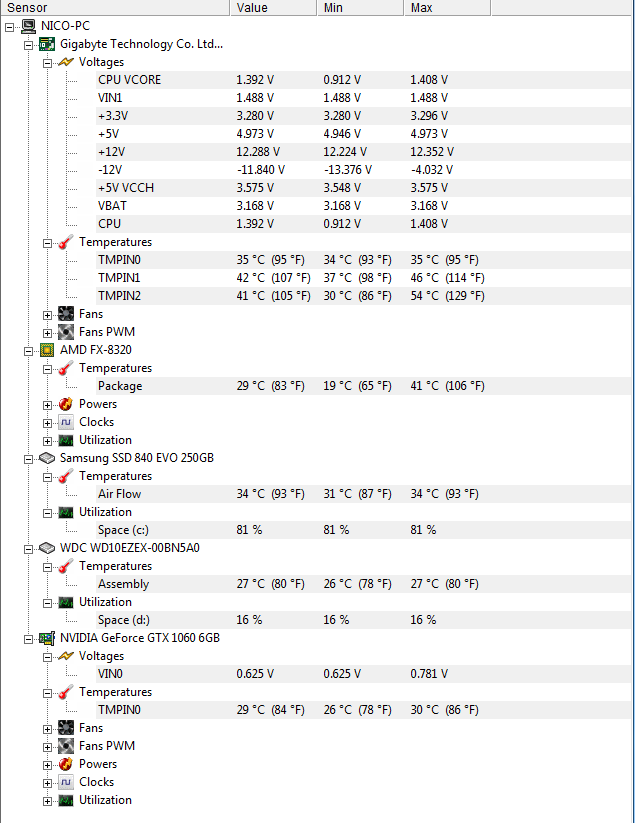The width and height of the screenshot is (635, 823).
Task: Click the 12.288 V current value
Action: point(258,152)
